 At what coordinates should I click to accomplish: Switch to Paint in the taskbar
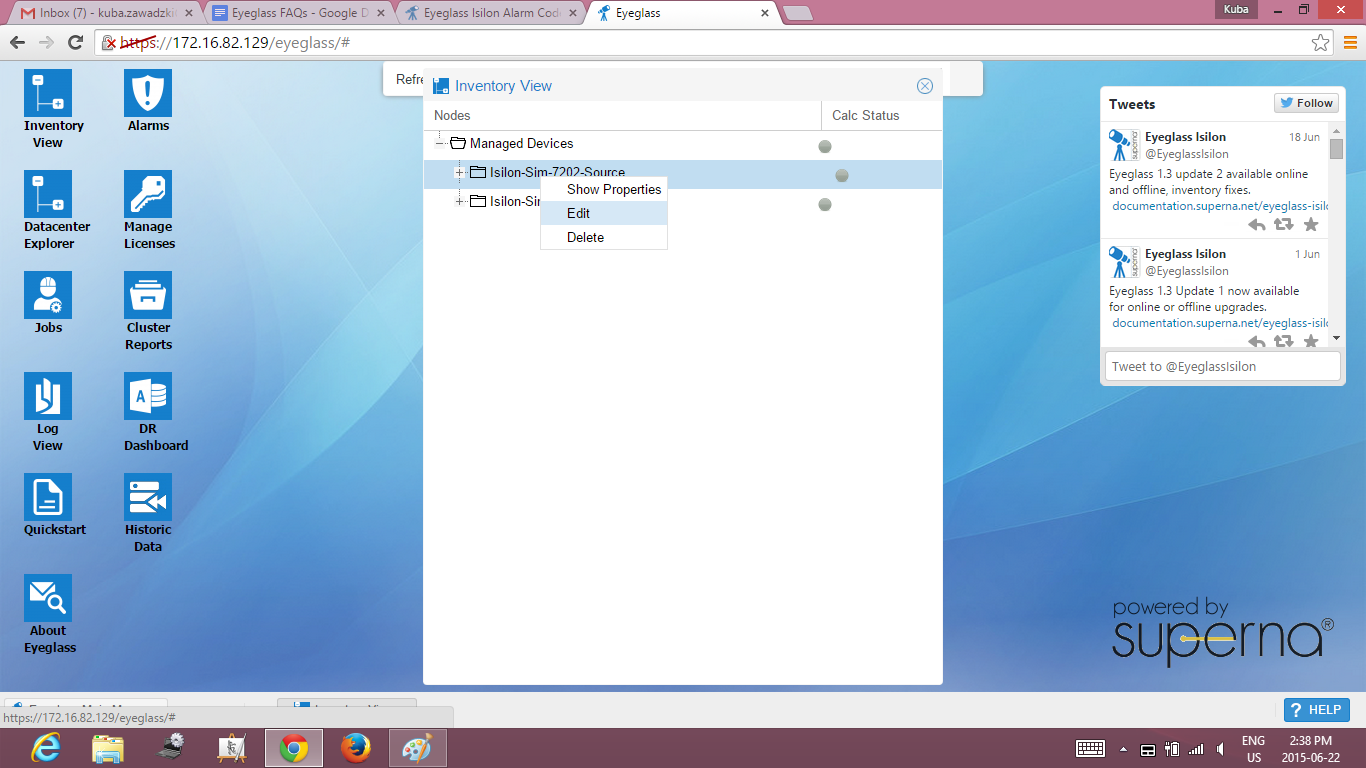[418, 747]
